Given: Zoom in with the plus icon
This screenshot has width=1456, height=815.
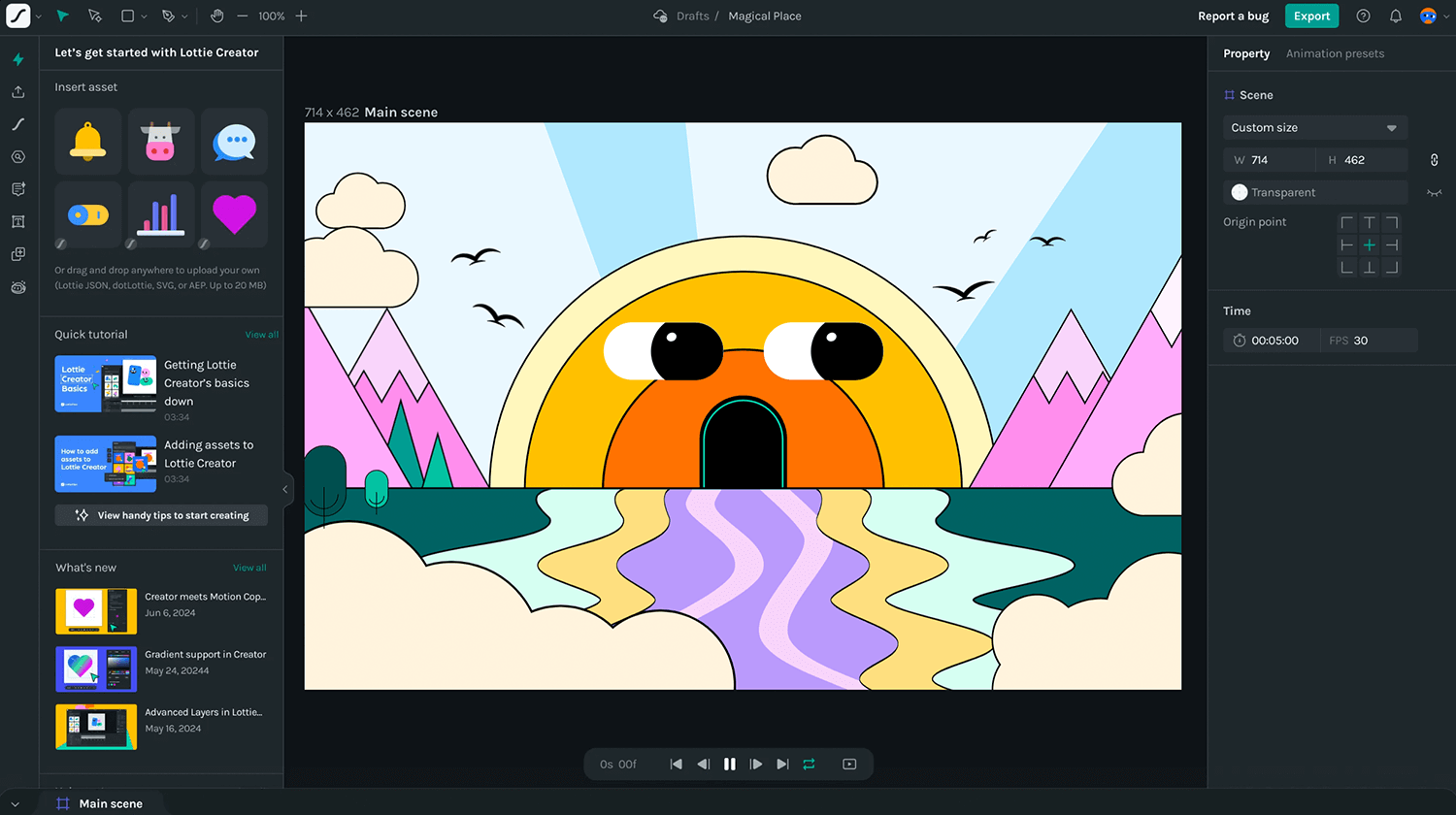Looking at the screenshot, I should [x=301, y=16].
